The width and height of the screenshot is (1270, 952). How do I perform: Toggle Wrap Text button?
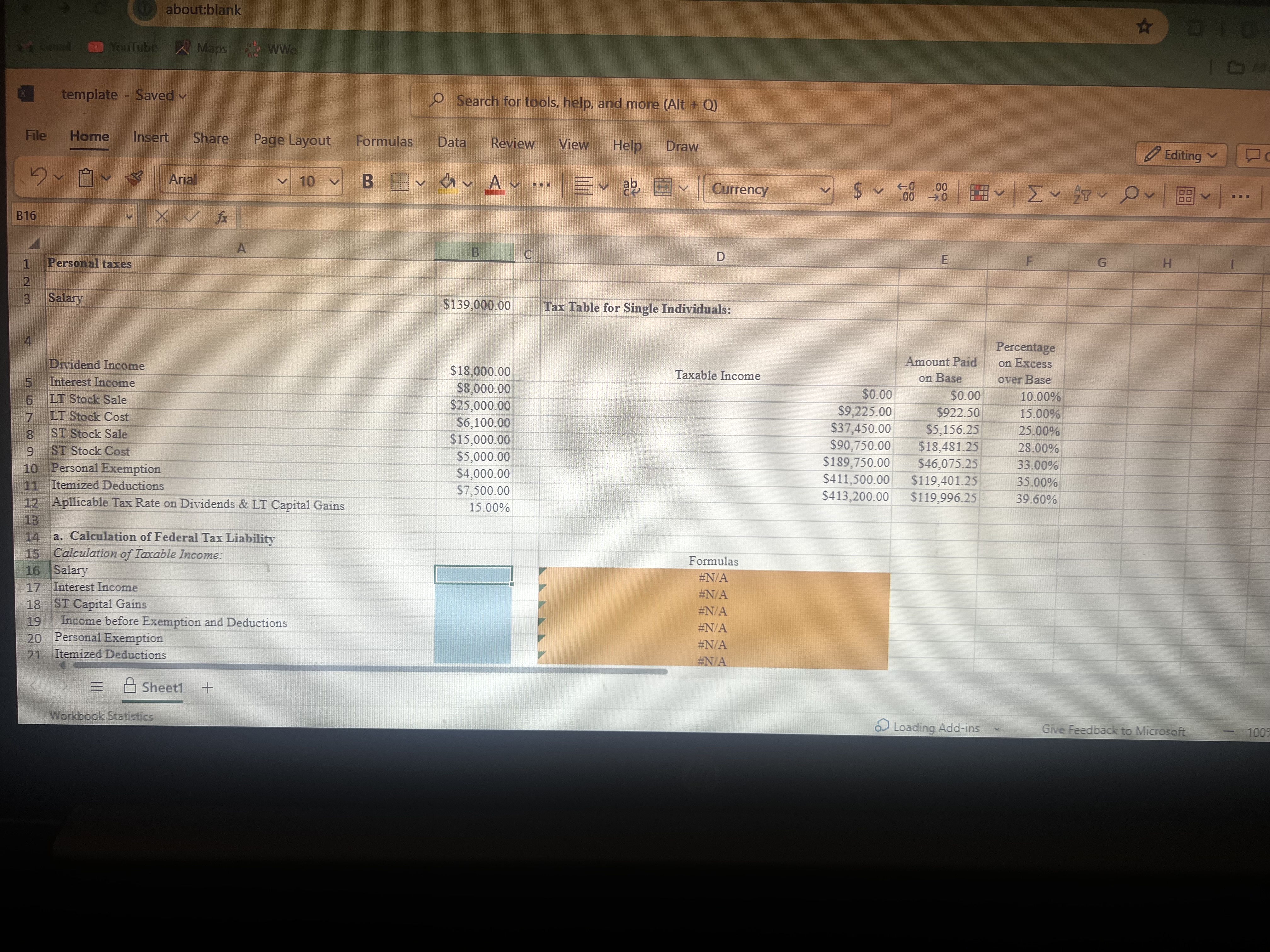pos(630,186)
